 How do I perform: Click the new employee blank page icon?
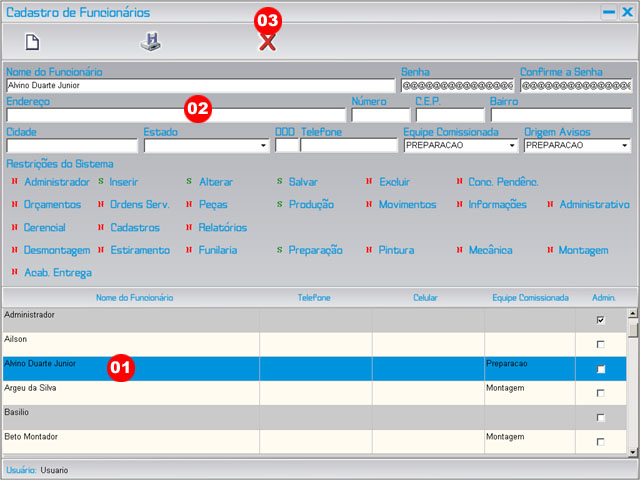tap(32, 42)
